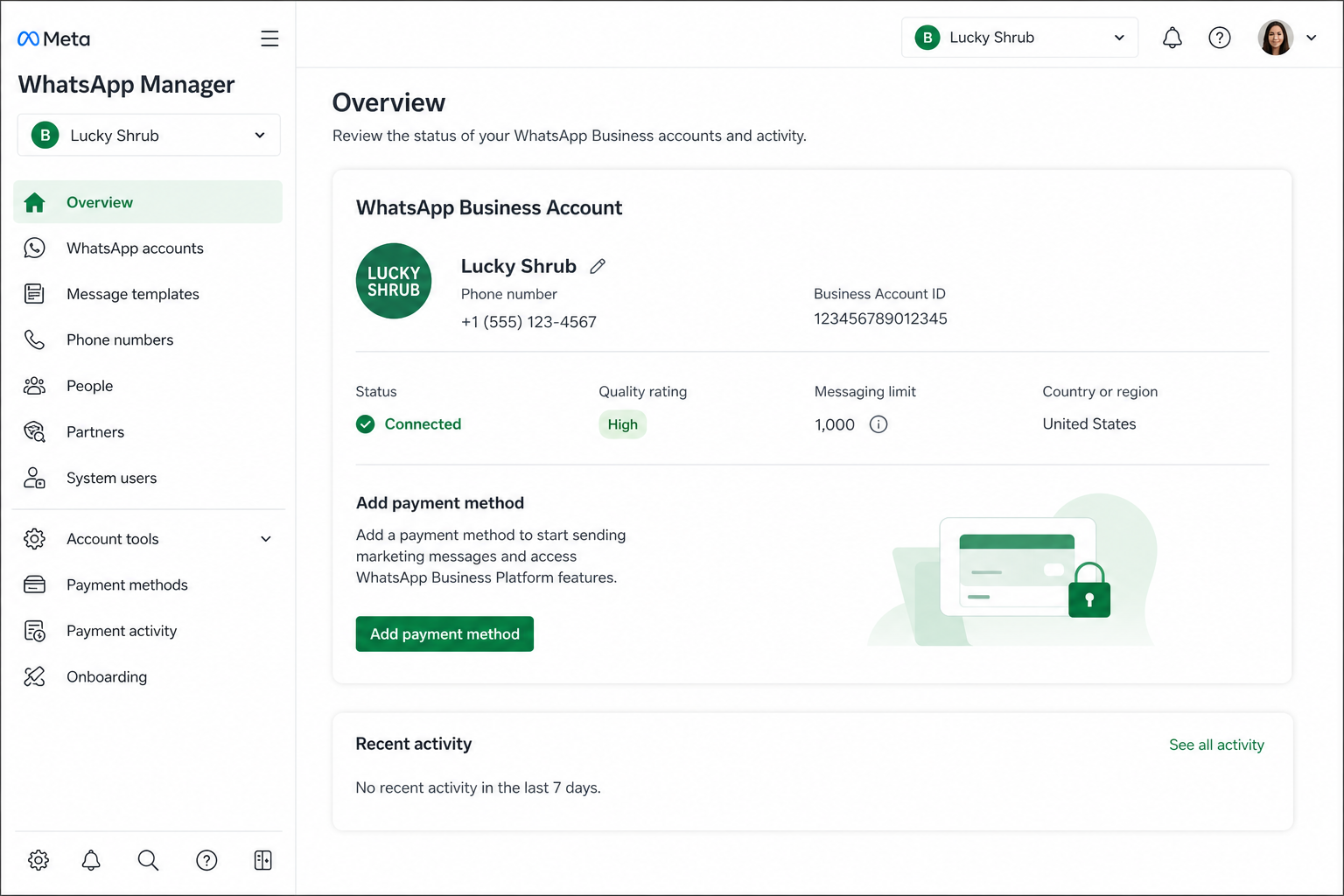1344x896 pixels.
Task: Click the United States country value
Action: click(1089, 423)
